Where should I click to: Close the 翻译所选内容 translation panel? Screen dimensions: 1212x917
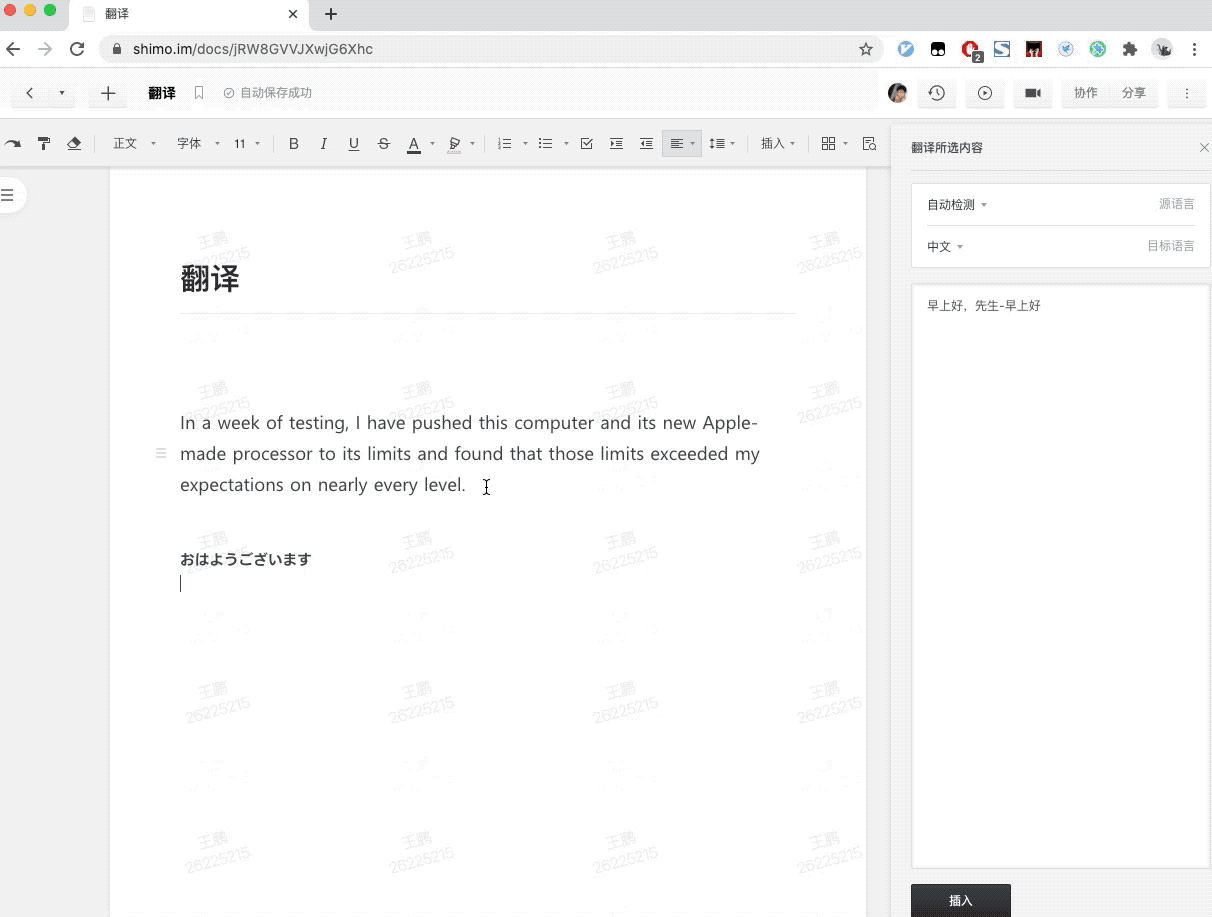pos(1204,148)
